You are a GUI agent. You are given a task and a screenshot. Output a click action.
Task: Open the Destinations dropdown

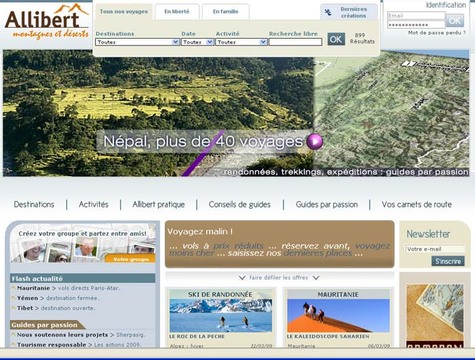(137, 42)
